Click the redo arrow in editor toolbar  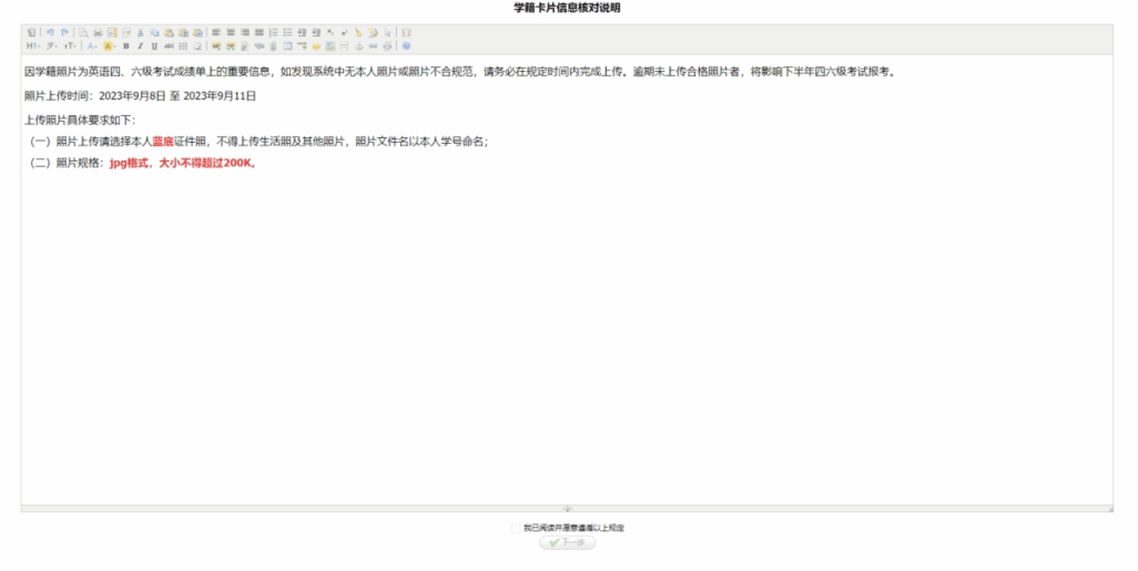64,33
